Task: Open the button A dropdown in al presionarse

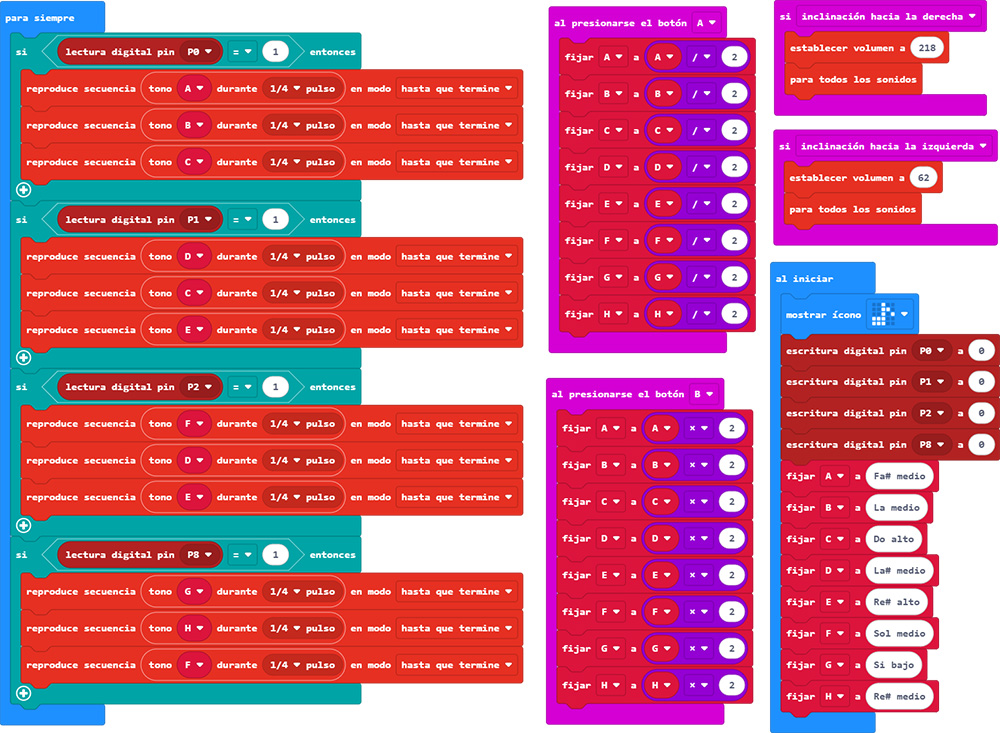Action: click(706, 21)
